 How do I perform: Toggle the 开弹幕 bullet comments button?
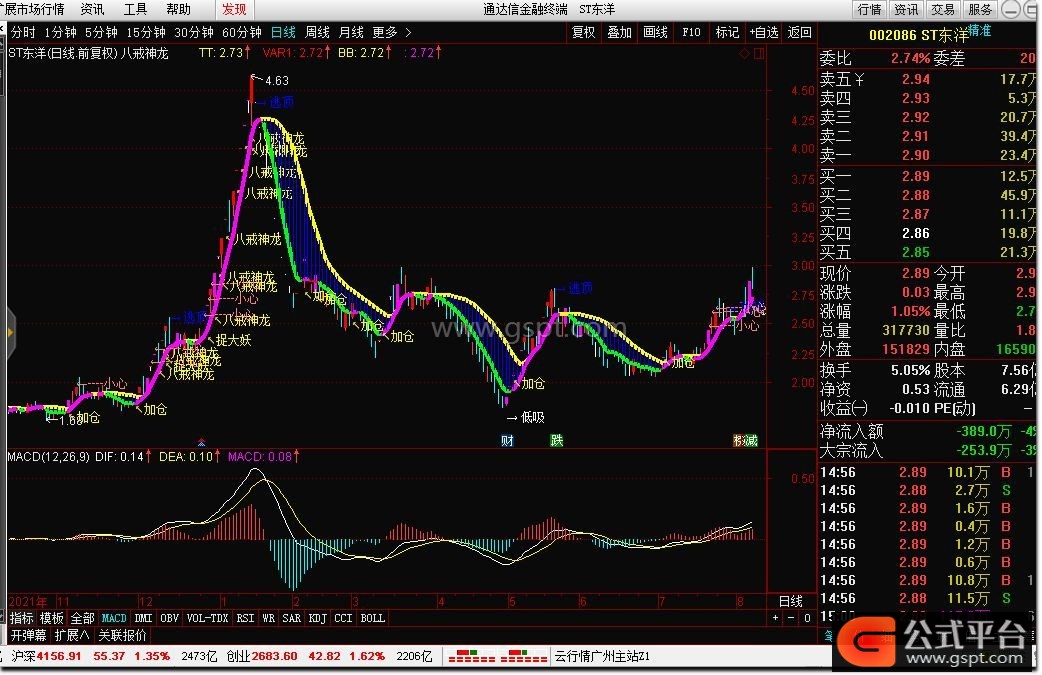28,635
